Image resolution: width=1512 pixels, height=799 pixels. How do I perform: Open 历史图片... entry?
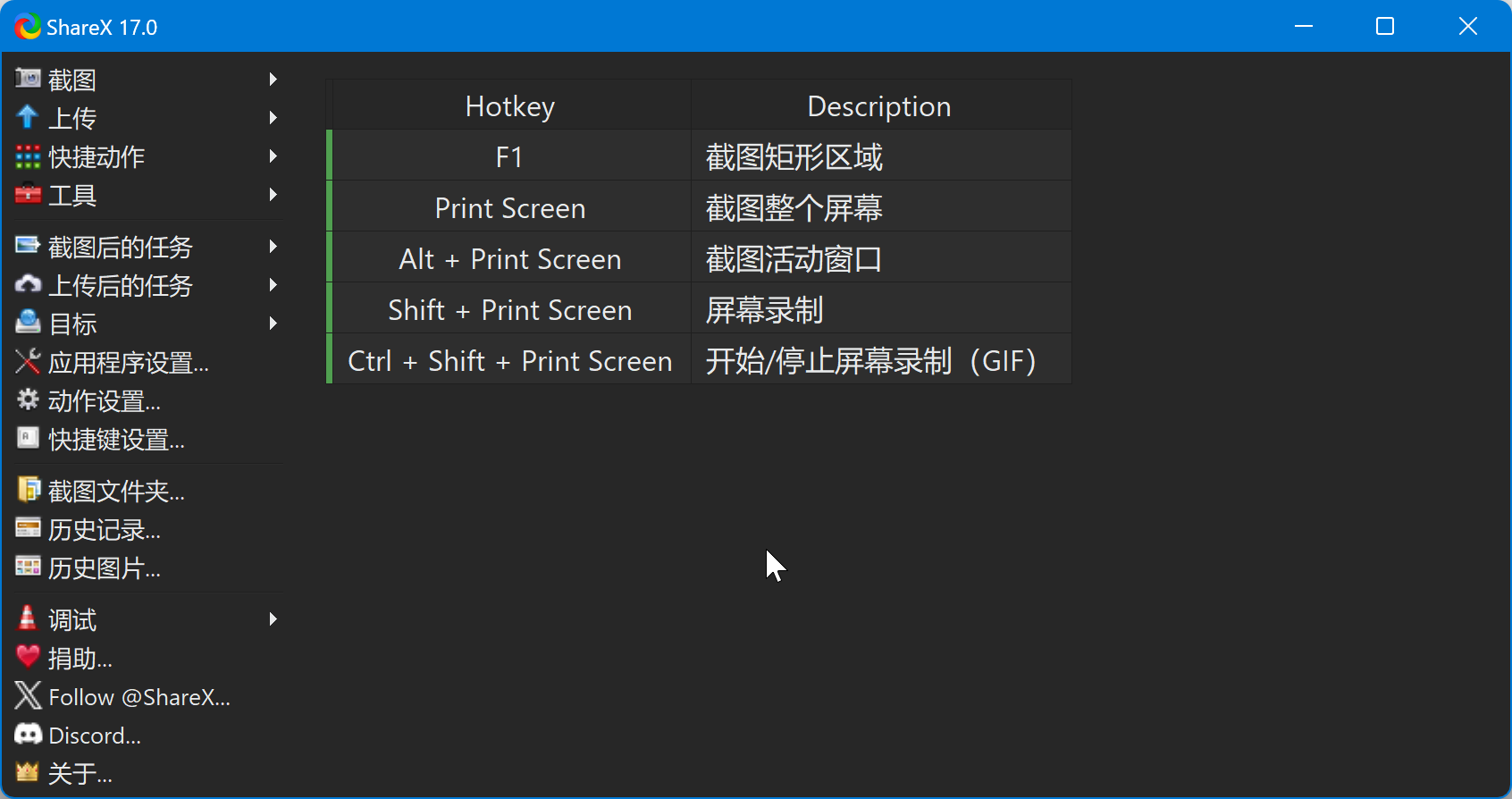click(x=104, y=568)
